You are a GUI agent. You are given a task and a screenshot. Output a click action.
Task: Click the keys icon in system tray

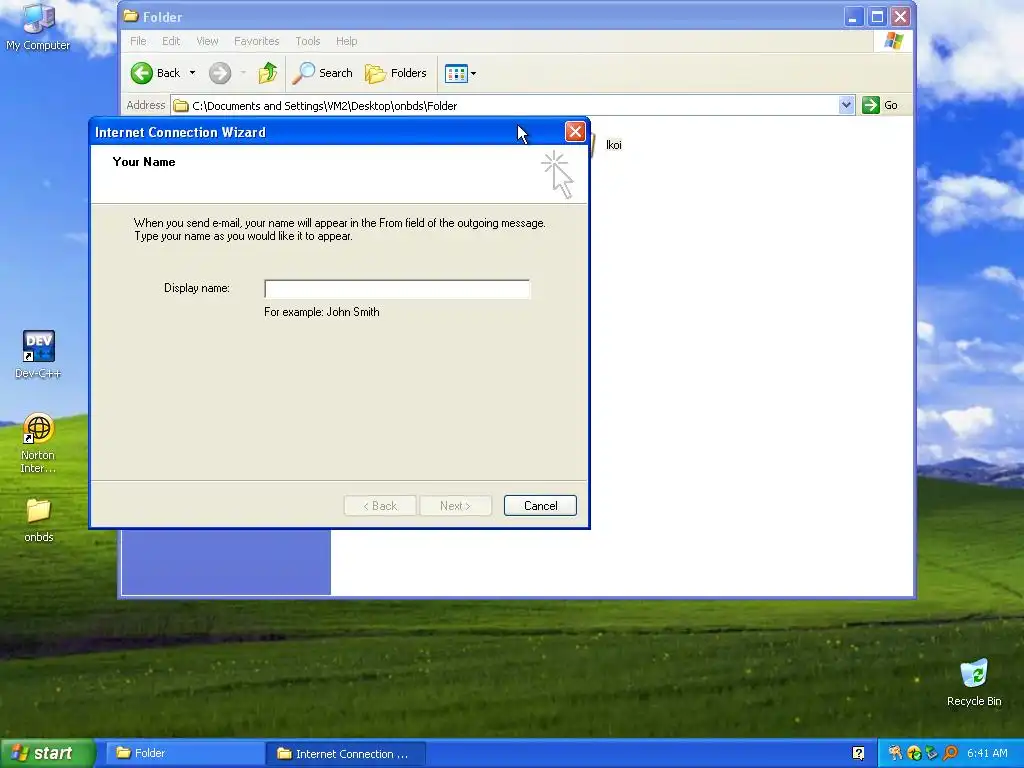tap(895, 753)
